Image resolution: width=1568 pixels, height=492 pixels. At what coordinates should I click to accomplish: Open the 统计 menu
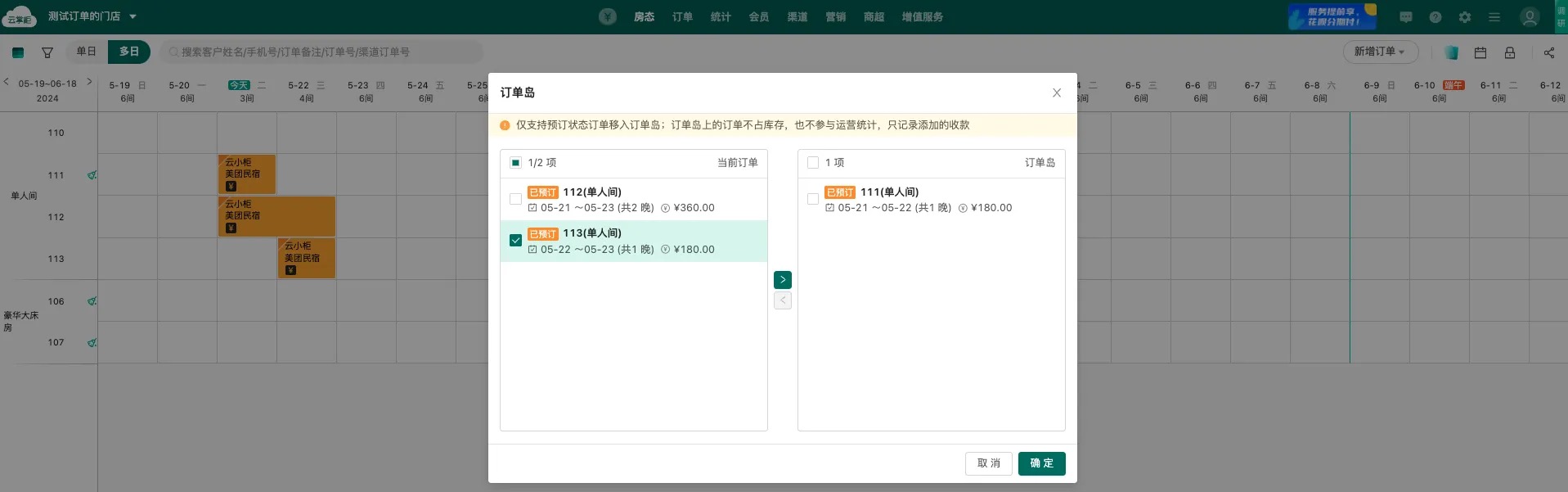[721, 16]
